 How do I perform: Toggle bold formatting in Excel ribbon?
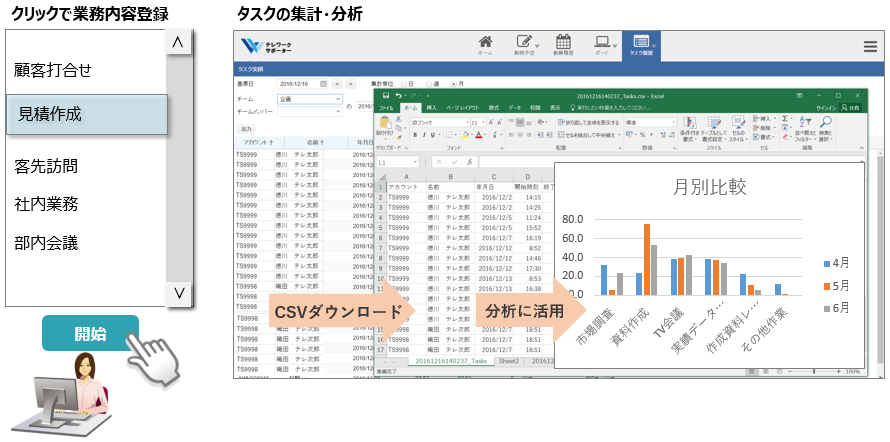(415, 134)
